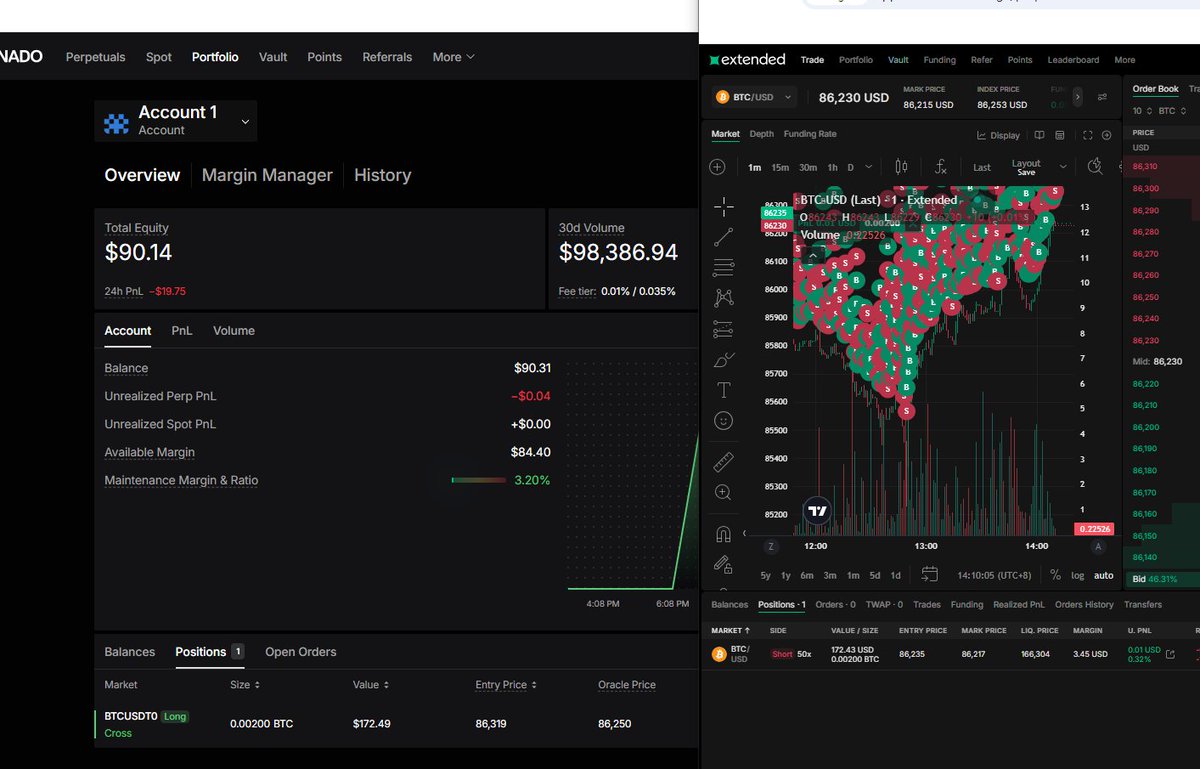Open the Perpetuals page in NADO
The width and height of the screenshot is (1200, 769).
coord(96,57)
